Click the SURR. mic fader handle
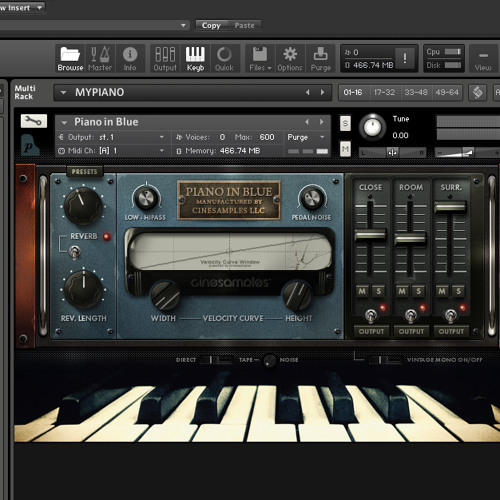This screenshot has width=500, height=500. pos(450,207)
